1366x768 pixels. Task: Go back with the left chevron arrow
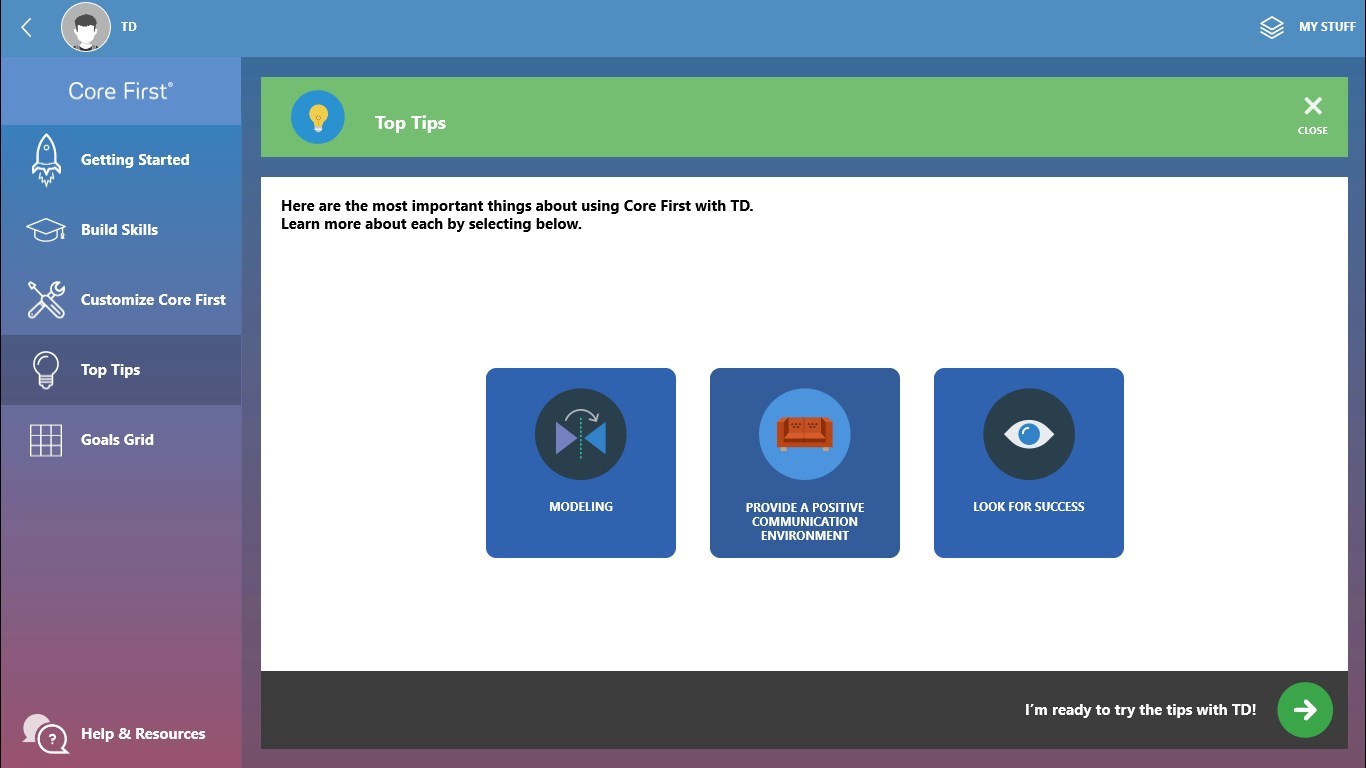point(27,27)
